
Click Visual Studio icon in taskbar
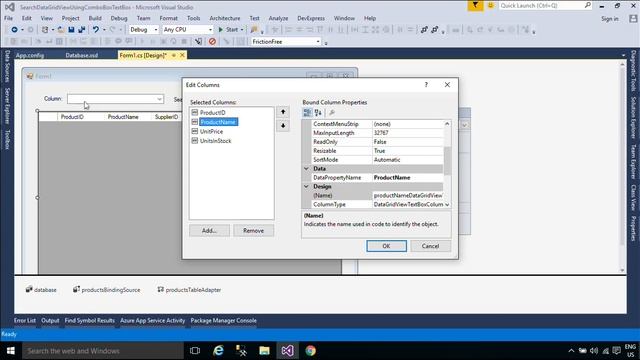(x=287, y=351)
